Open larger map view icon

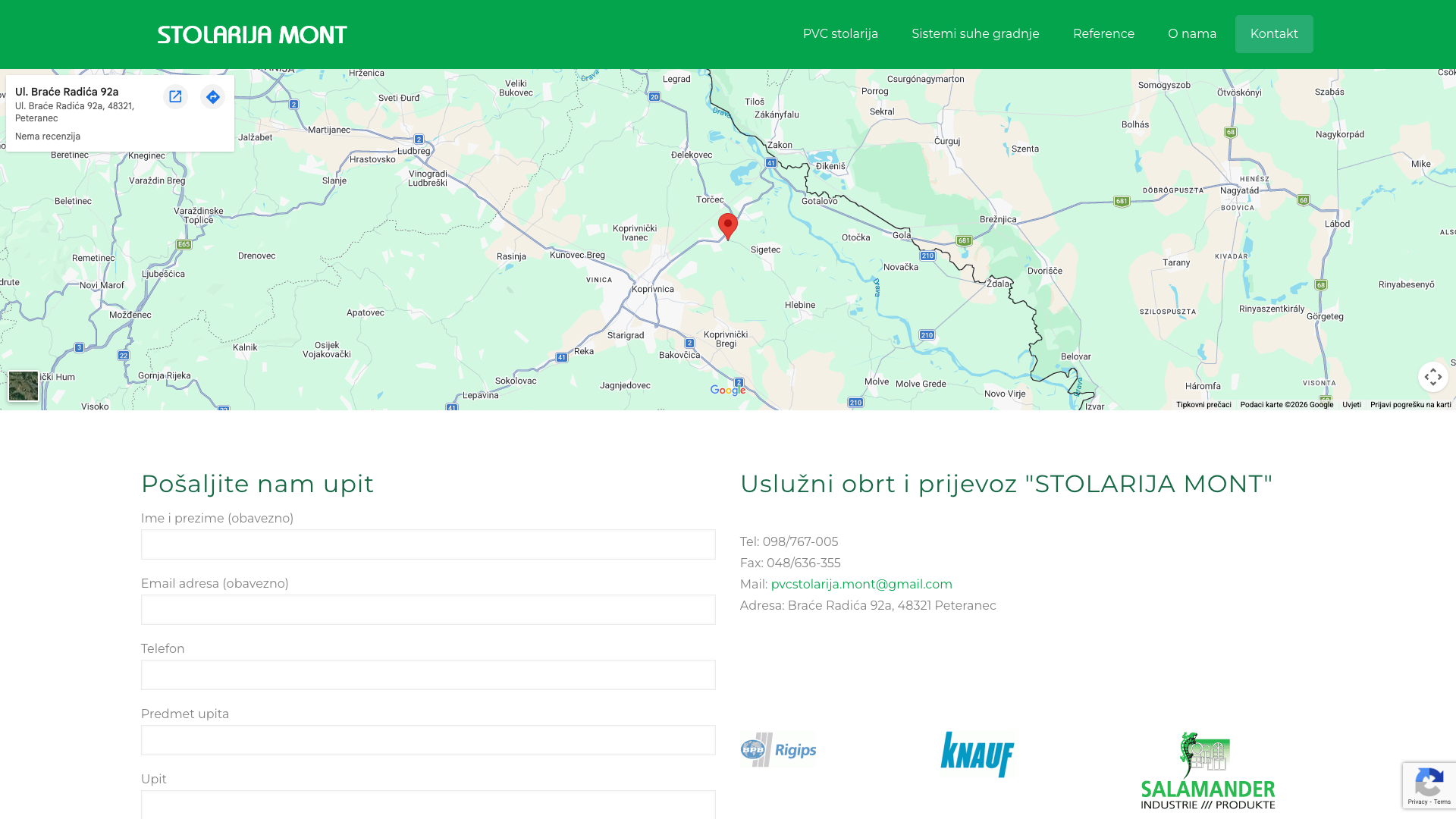click(x=175, y=96)
